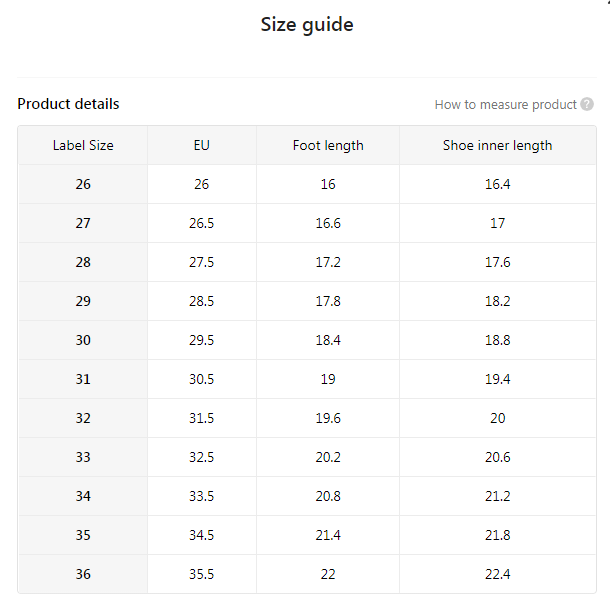Select the label size 26 row
The width and height of the screenshot is (610, 602).
pos(83,184)
